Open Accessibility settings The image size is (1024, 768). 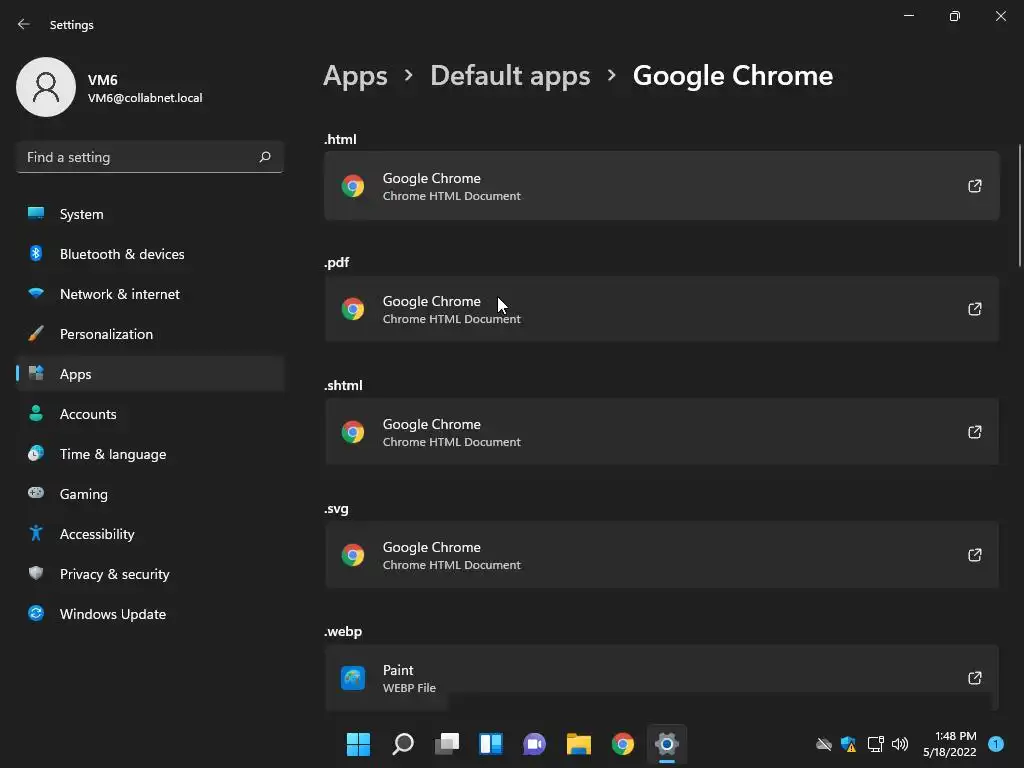click(x=150, y=534)
